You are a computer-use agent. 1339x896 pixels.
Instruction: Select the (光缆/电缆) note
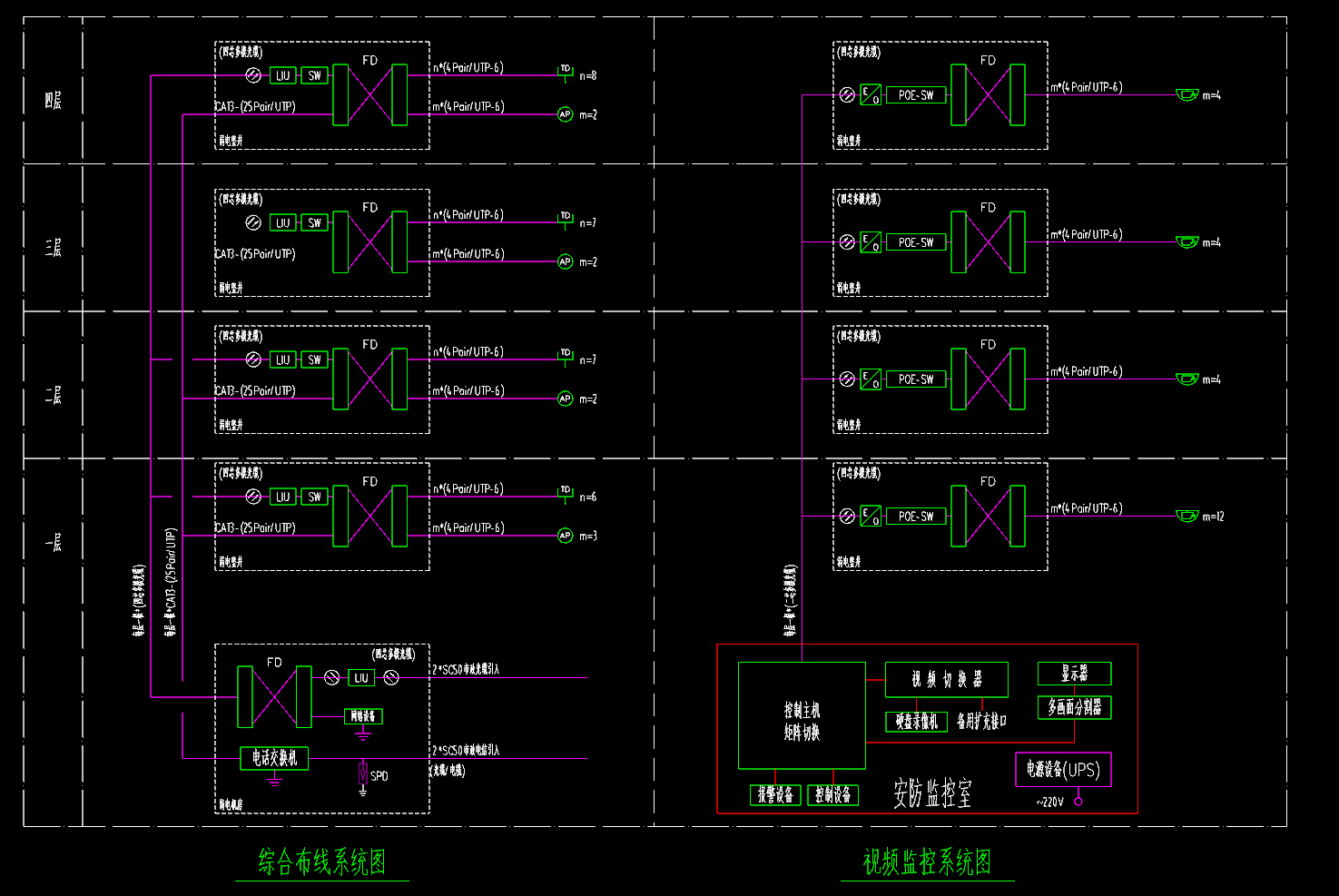pos(448,770)
